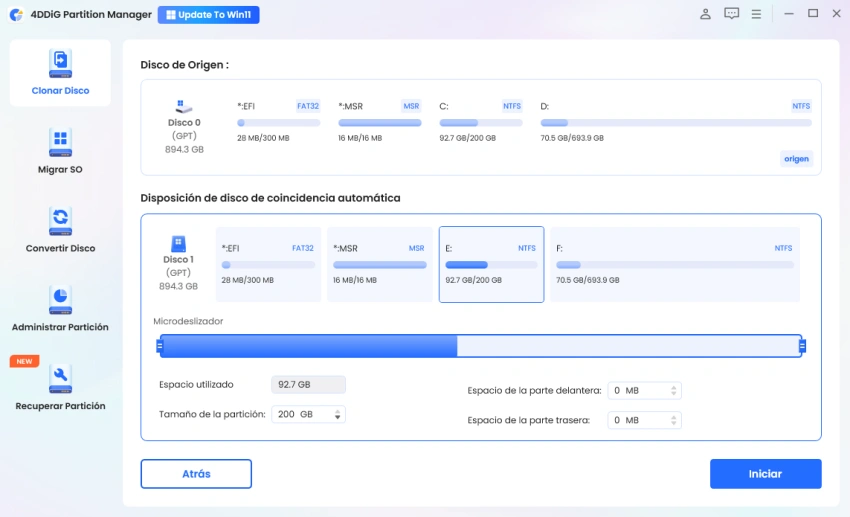The width and height of the screenshot is (850, 517).
Task: Decrease Espacio de la parte trasera value
Action: tap(673, 423)
